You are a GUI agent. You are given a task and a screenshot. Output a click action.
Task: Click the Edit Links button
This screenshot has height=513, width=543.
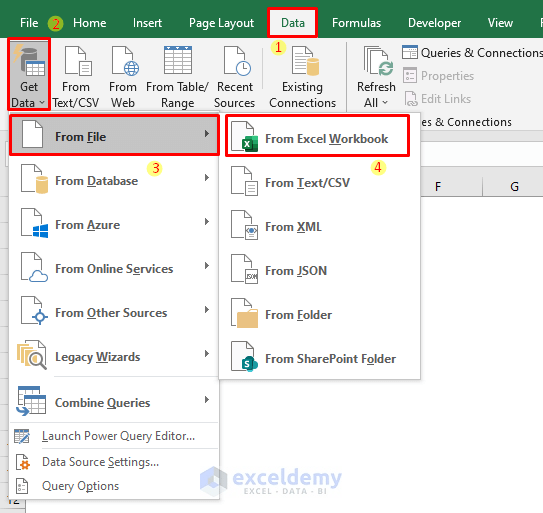pyautogui.click(x=438, y=99)
